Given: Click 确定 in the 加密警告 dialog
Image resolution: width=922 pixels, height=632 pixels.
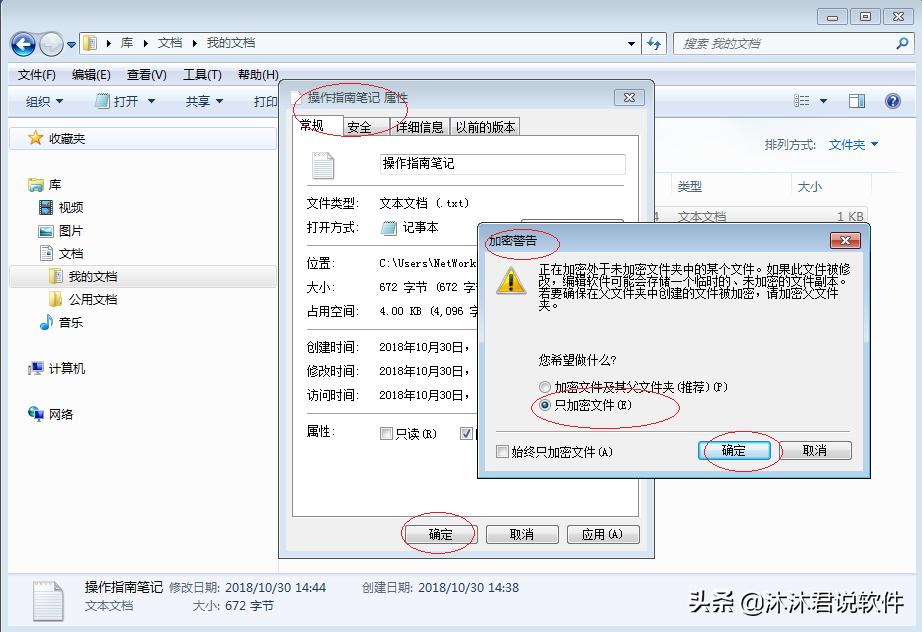Looking at the screenshot, I should coord(737,450).
